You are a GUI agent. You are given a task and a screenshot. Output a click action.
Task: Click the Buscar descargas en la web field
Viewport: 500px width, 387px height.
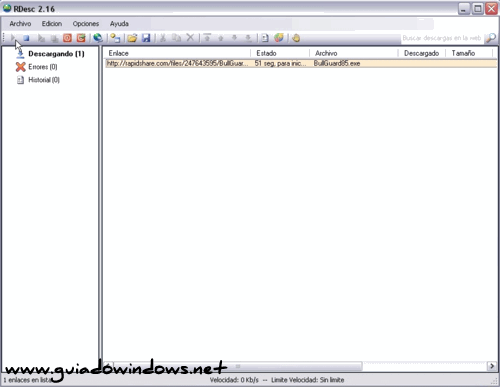click(x=442, y=38)
